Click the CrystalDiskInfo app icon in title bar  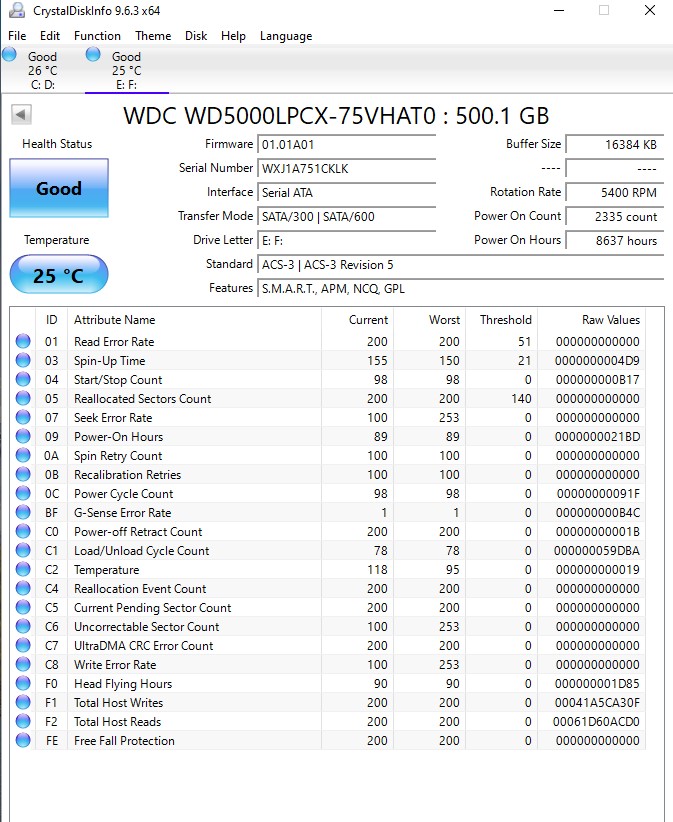click(x=17, y=10)
